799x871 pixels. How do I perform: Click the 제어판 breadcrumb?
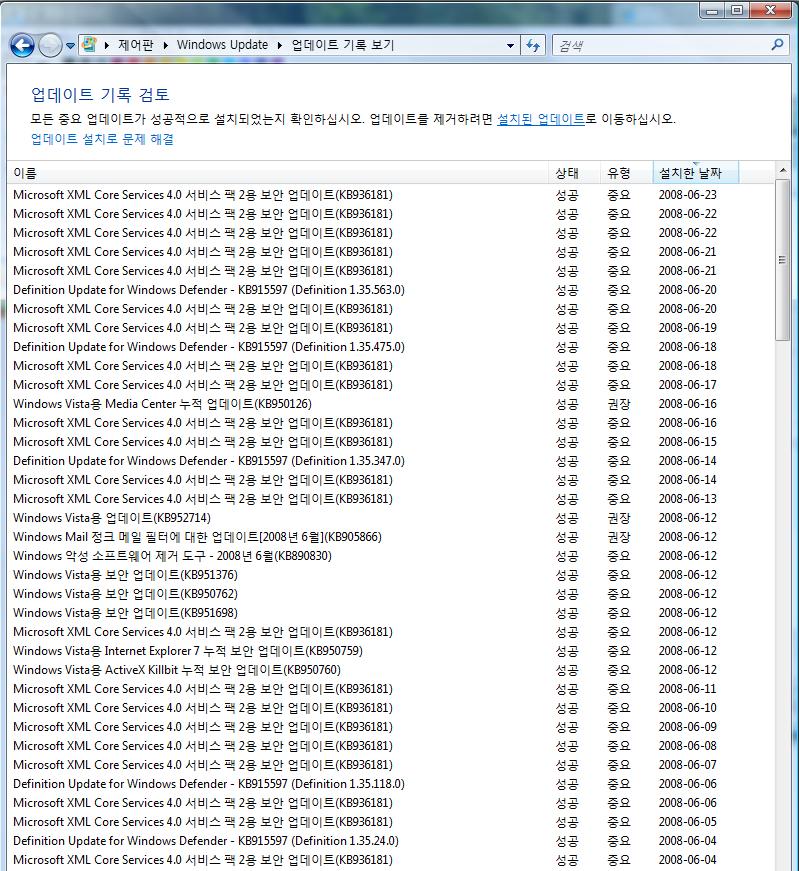pyautogui.click(x=136, y=45)
